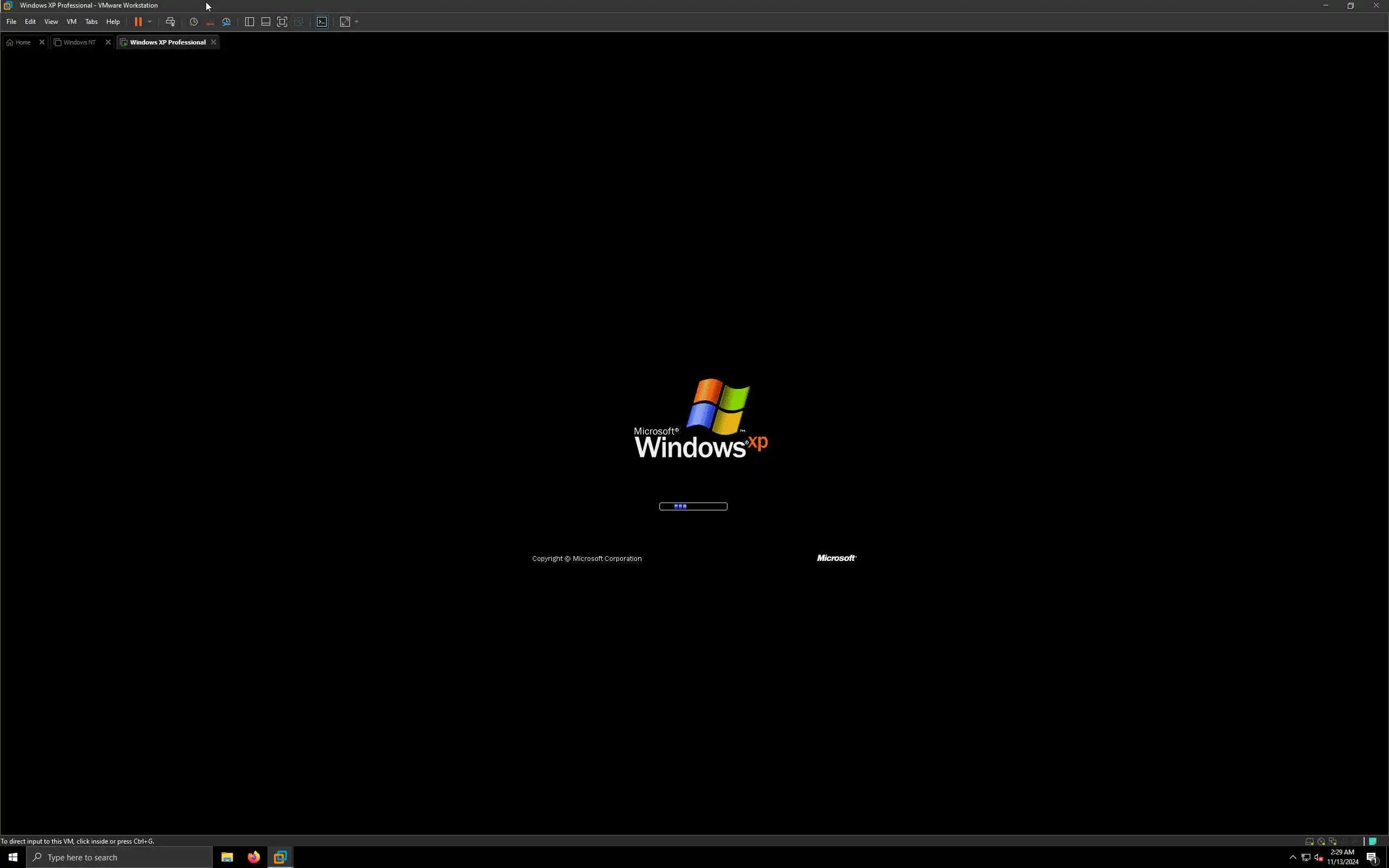
Task: Open the snapshot manager wrench icon
Action: pos(227,22)
